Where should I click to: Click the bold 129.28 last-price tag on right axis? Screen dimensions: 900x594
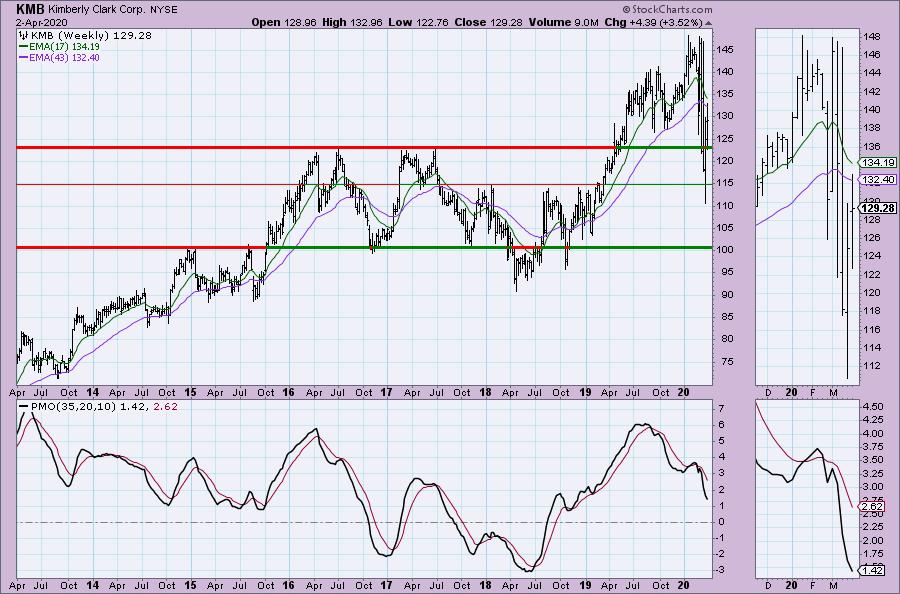879,208
